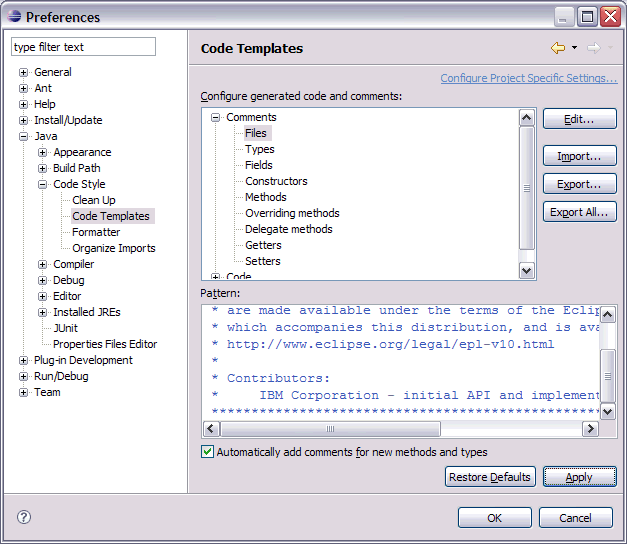Expand the Compiler node
Image resolution: width=627 pixels, height=544 pixels.
coord(42,264)
